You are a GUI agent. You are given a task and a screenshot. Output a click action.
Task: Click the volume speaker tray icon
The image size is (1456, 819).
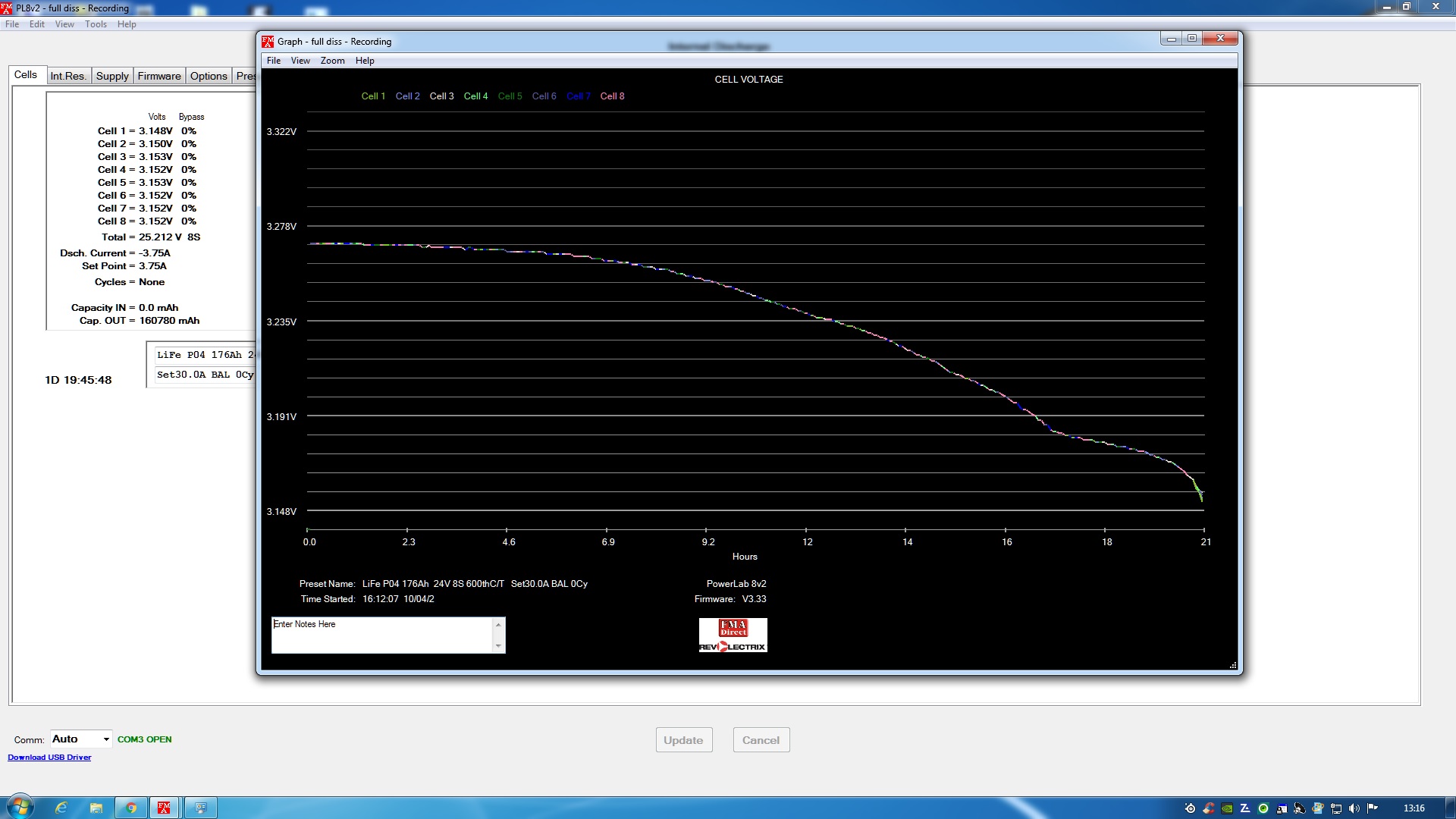pos(1354,808)
